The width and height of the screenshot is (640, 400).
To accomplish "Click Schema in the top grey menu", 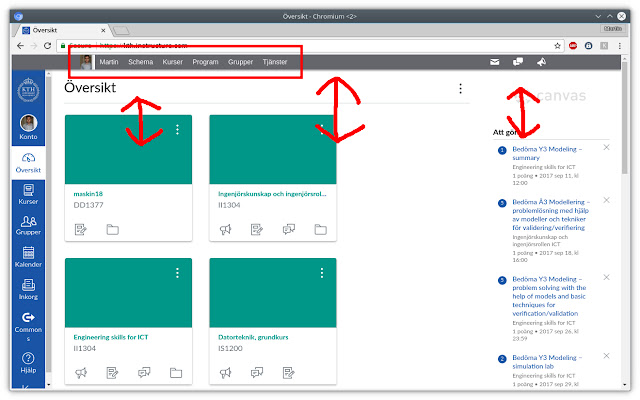I will [140, 62].
